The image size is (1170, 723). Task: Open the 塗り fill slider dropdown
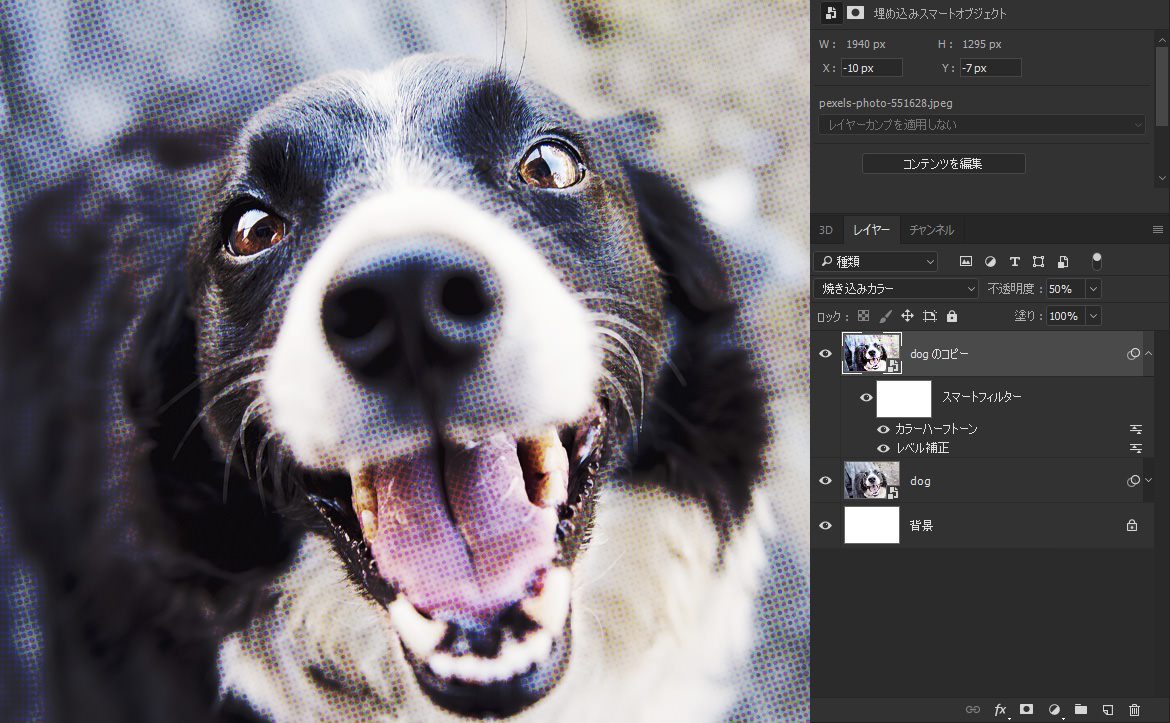point(1093,316)
